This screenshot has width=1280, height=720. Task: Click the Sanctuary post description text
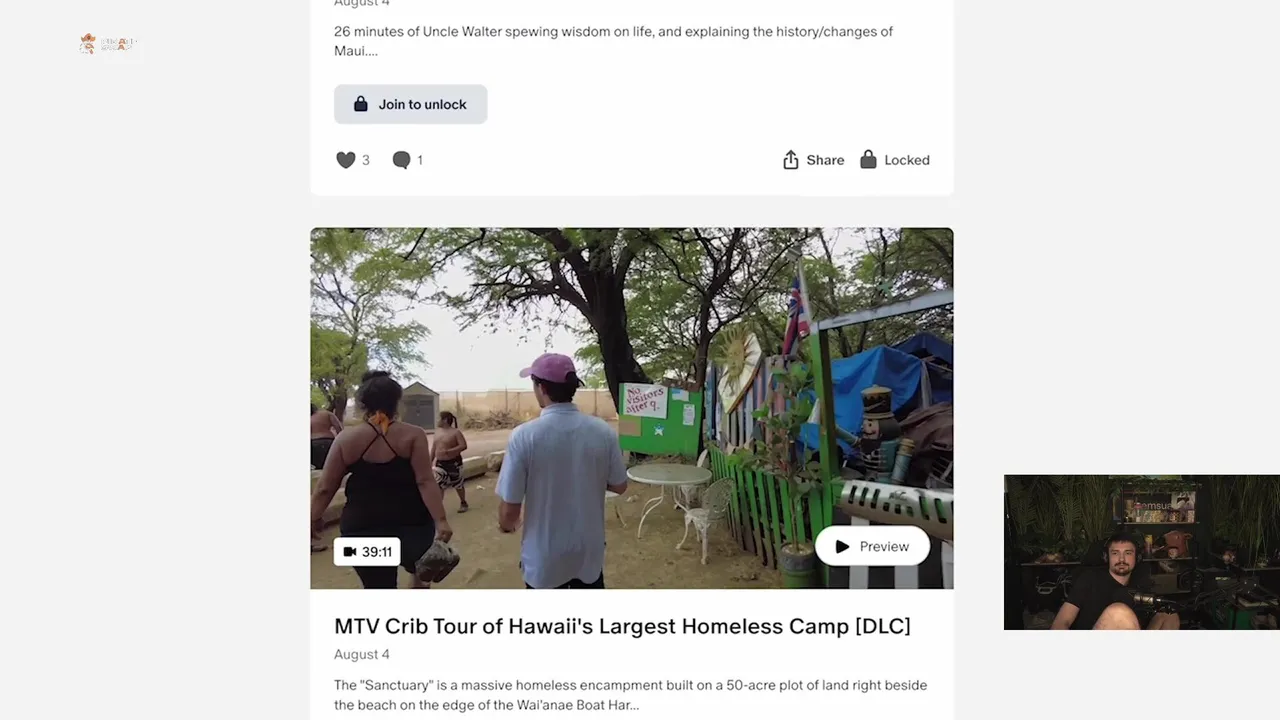pos(630,695)
